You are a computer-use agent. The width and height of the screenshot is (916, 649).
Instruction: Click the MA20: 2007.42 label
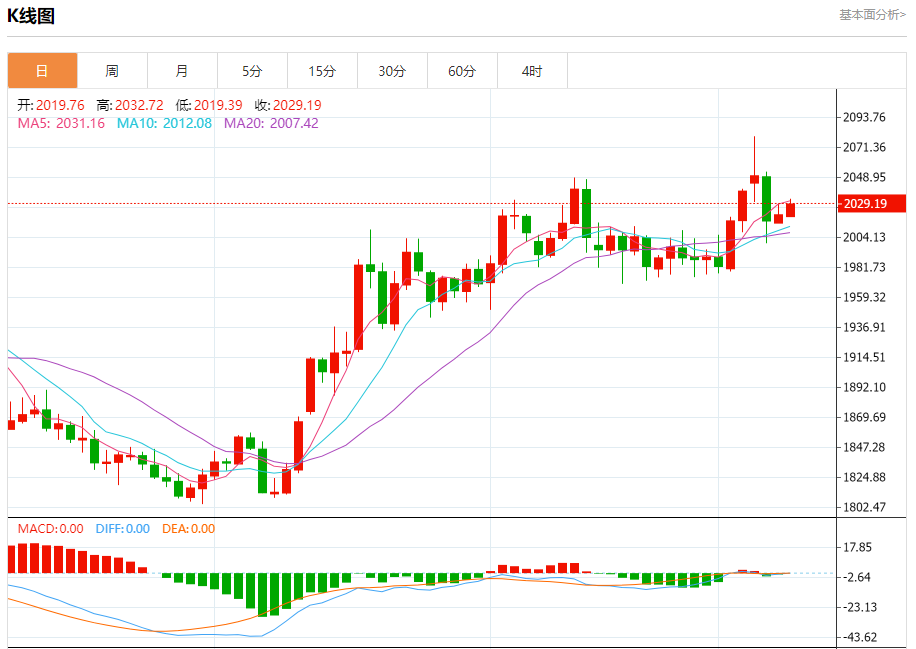pos(271,123)
